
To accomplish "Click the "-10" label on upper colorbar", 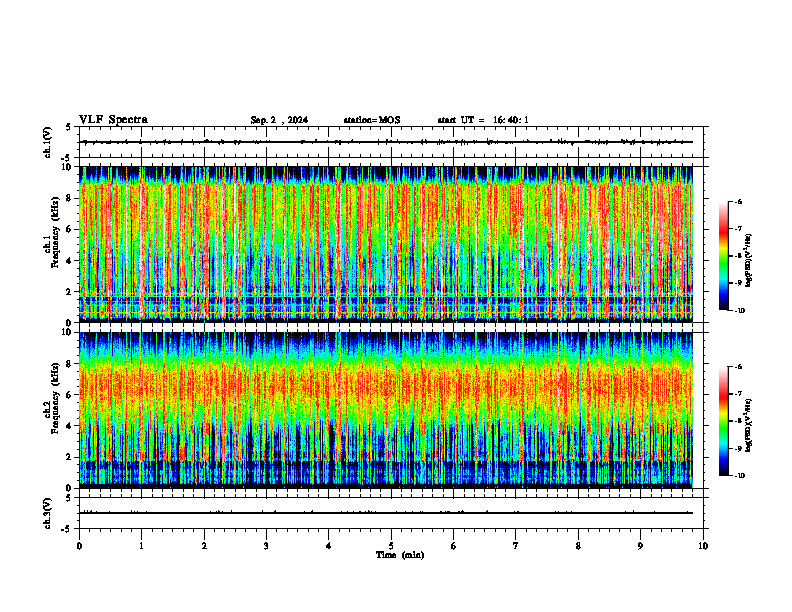I will coord(739,311).
